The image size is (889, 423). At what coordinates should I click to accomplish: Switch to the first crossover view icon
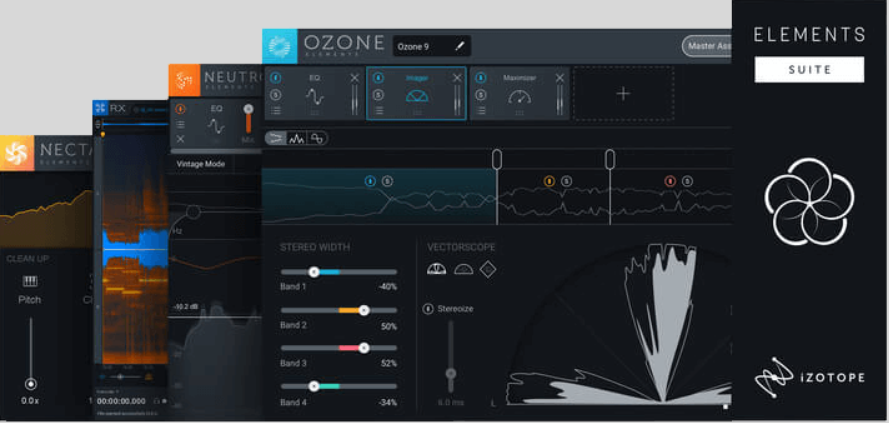[276, 138]
